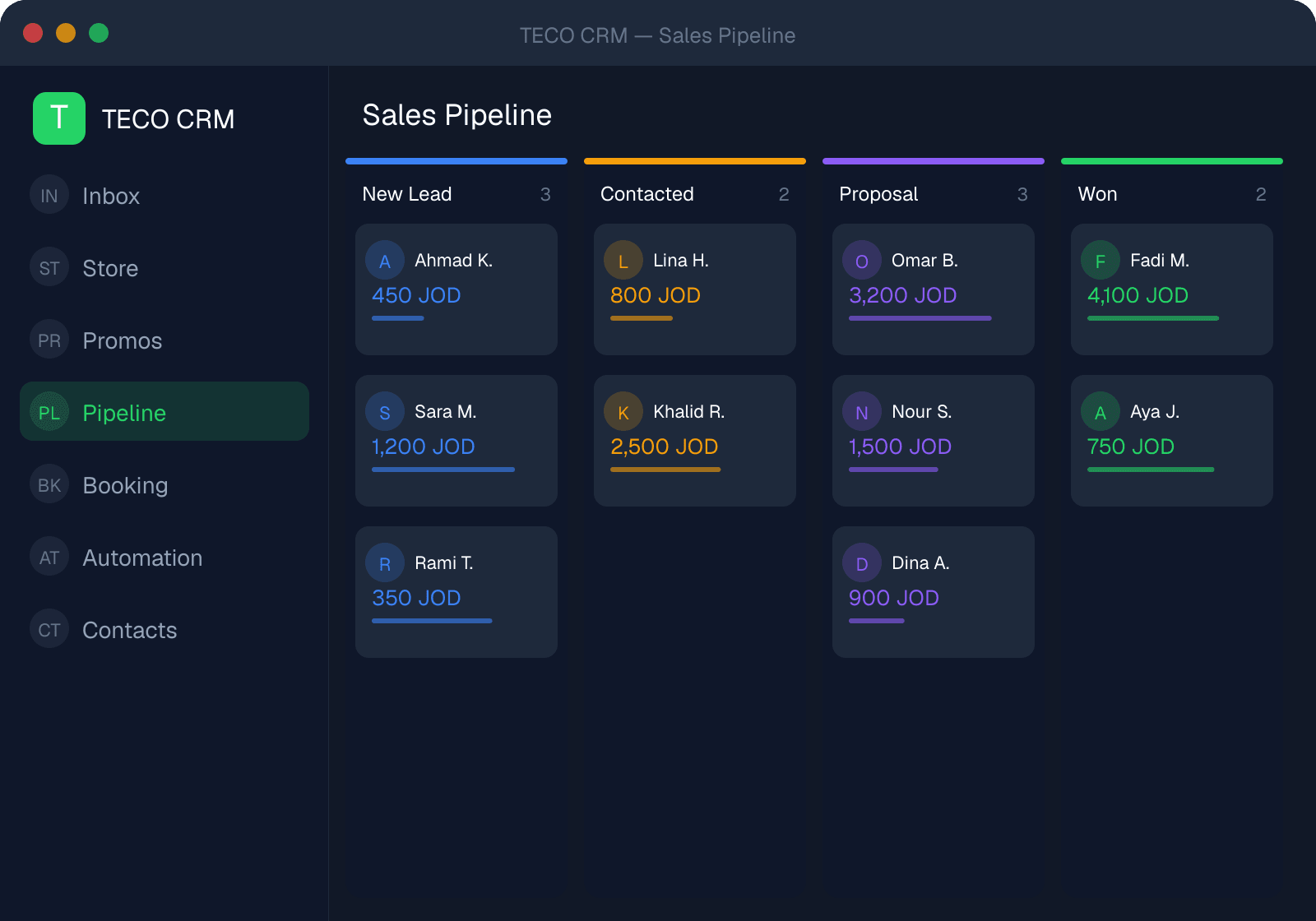
Task: Click the AT badge icon for Automation
Action: [49, 558]
